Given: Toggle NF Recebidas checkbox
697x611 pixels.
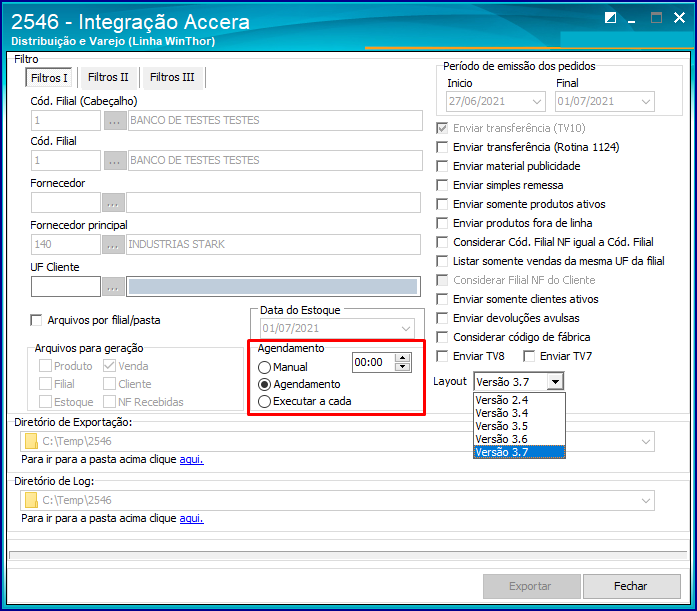Looking at the screenshot, I should (109, 402).
